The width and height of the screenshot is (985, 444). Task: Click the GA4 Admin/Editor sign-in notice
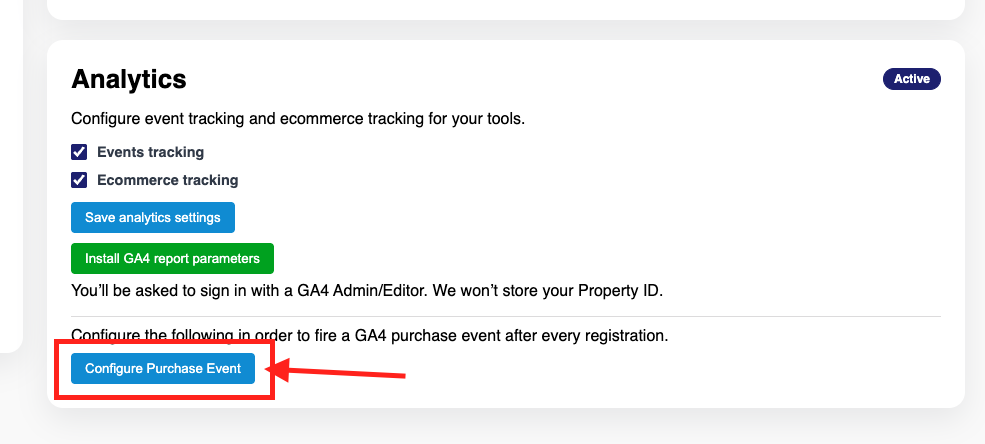(x=367, y=291)
